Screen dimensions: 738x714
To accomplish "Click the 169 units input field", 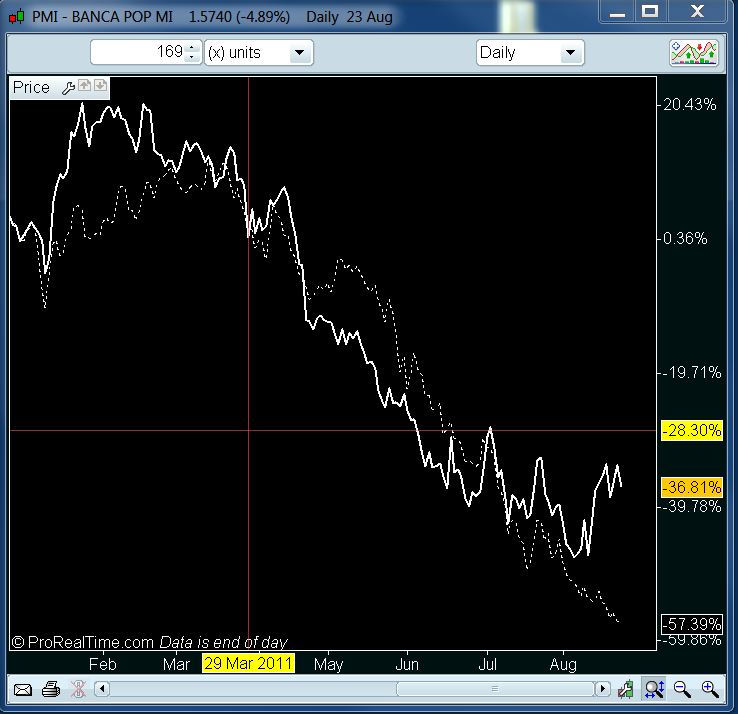I will click(138, 52).
